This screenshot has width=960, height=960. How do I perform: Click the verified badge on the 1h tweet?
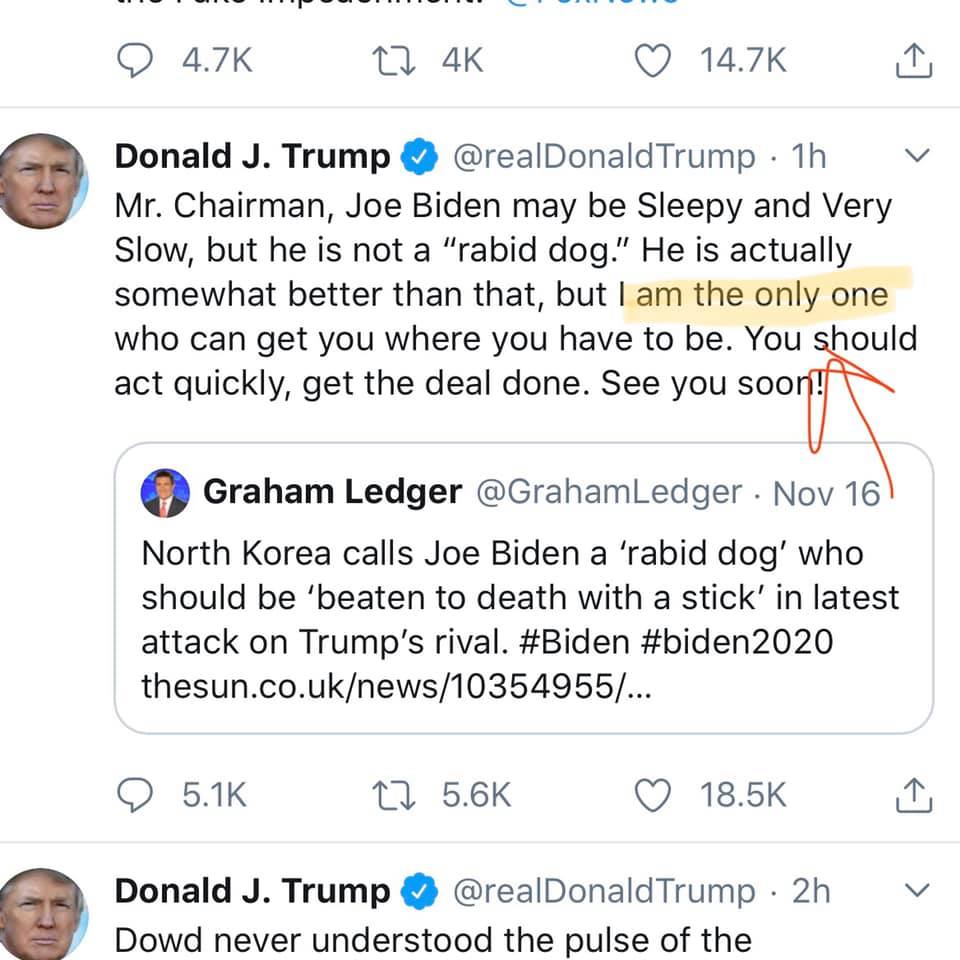(x=417, y=157)
